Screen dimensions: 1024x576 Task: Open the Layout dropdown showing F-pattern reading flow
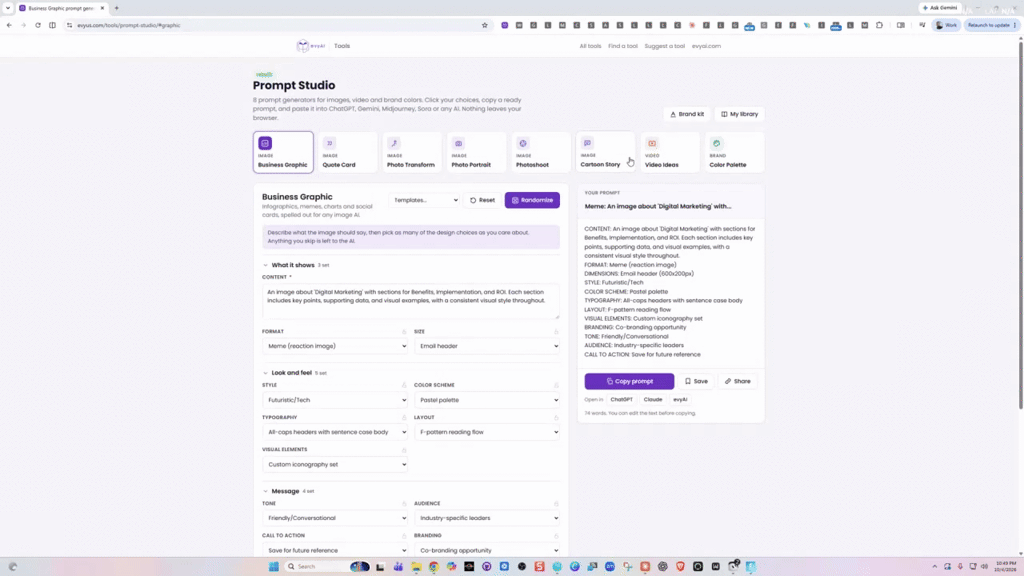[487, 432]
